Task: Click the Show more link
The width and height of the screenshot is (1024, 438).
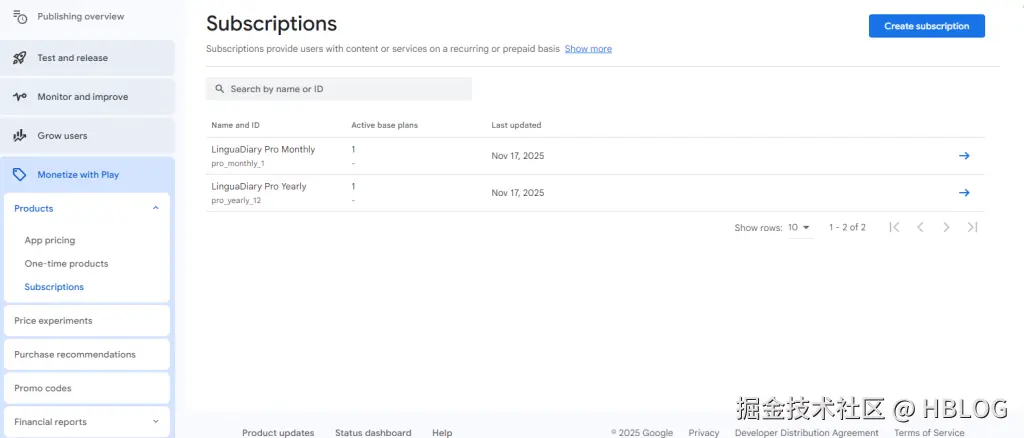Action: (x=588, y=49)
